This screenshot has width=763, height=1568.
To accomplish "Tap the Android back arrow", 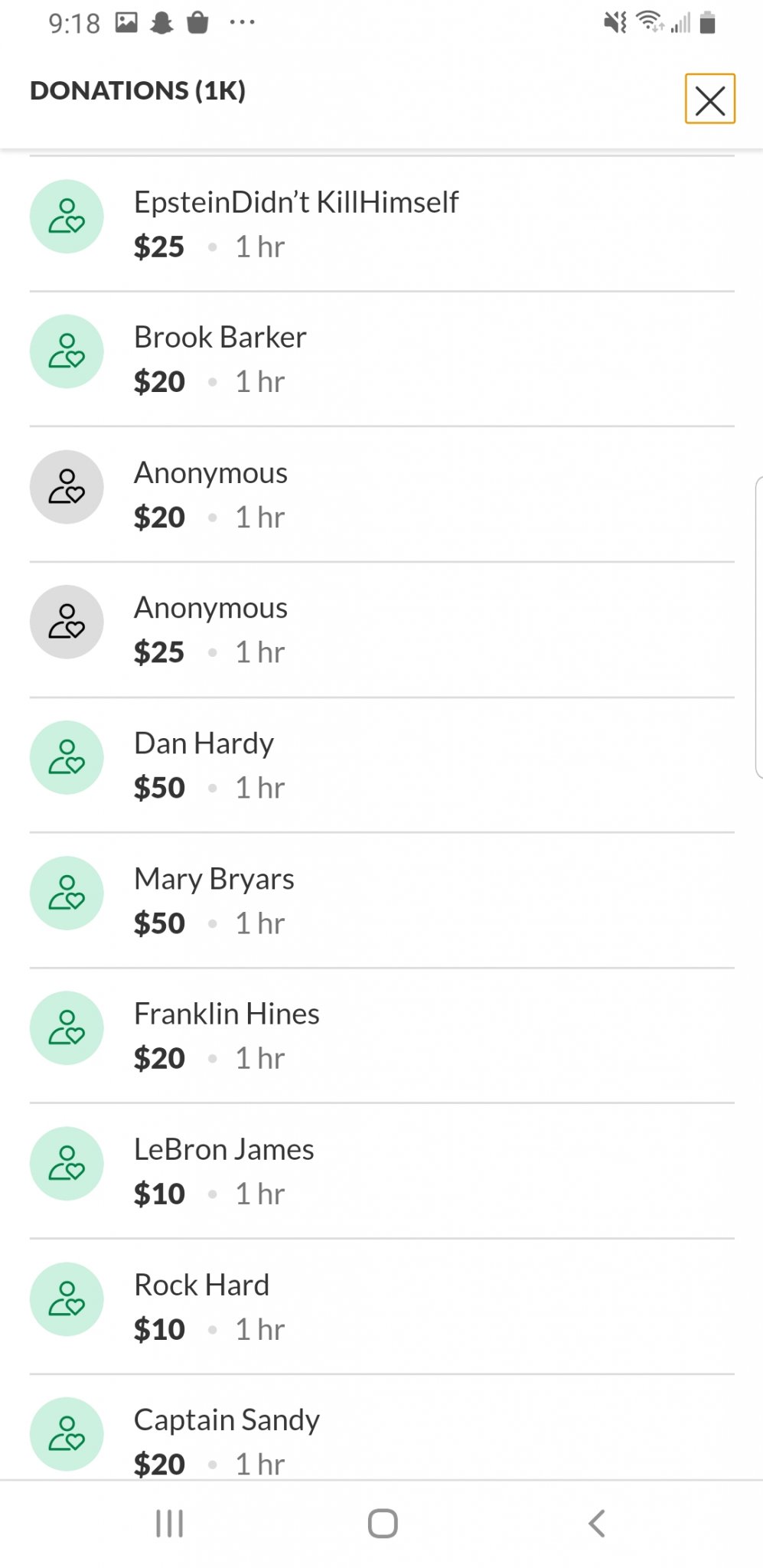I will (597, 1523).
